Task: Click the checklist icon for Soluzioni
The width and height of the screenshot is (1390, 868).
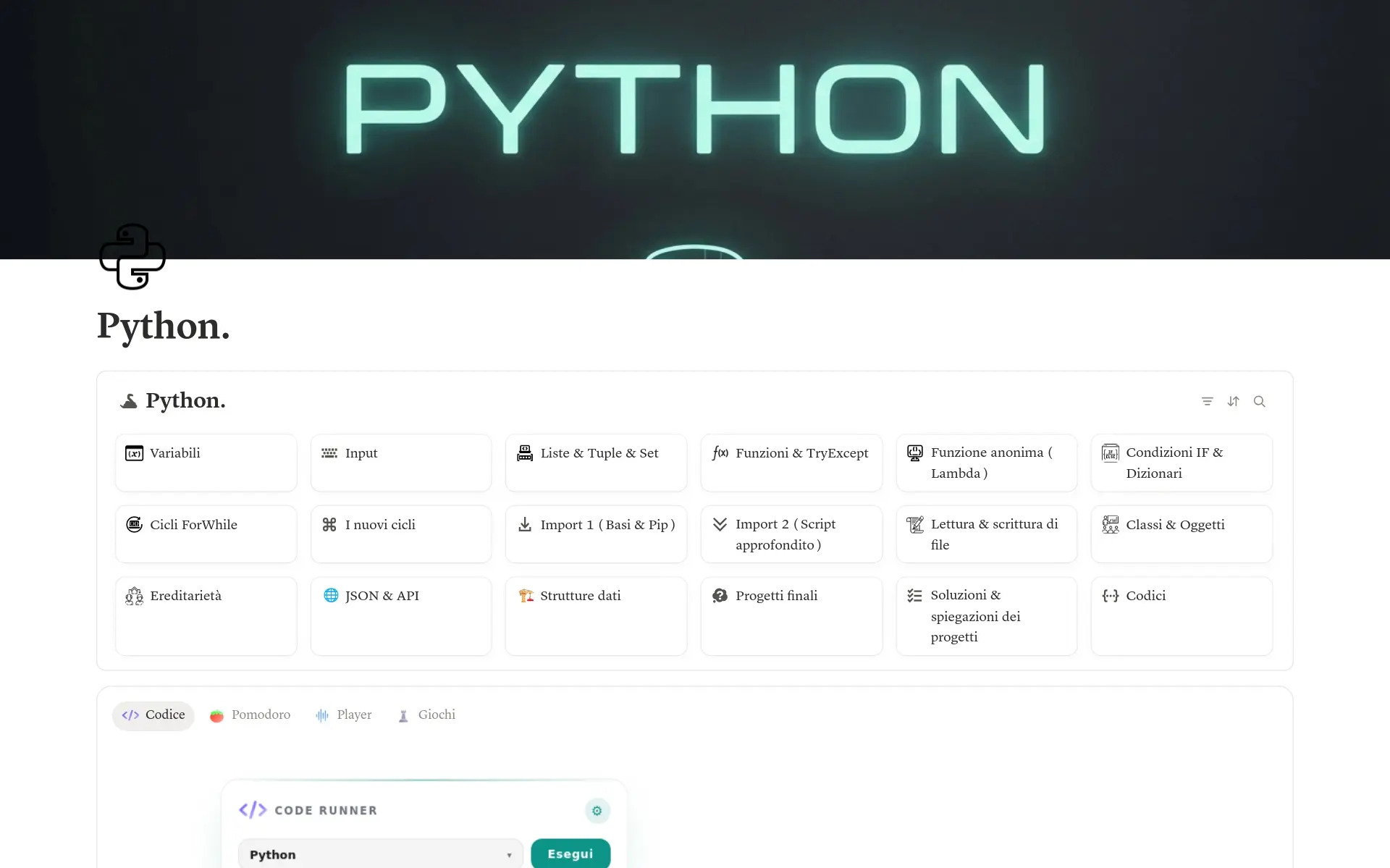Action: click(915, 596)
